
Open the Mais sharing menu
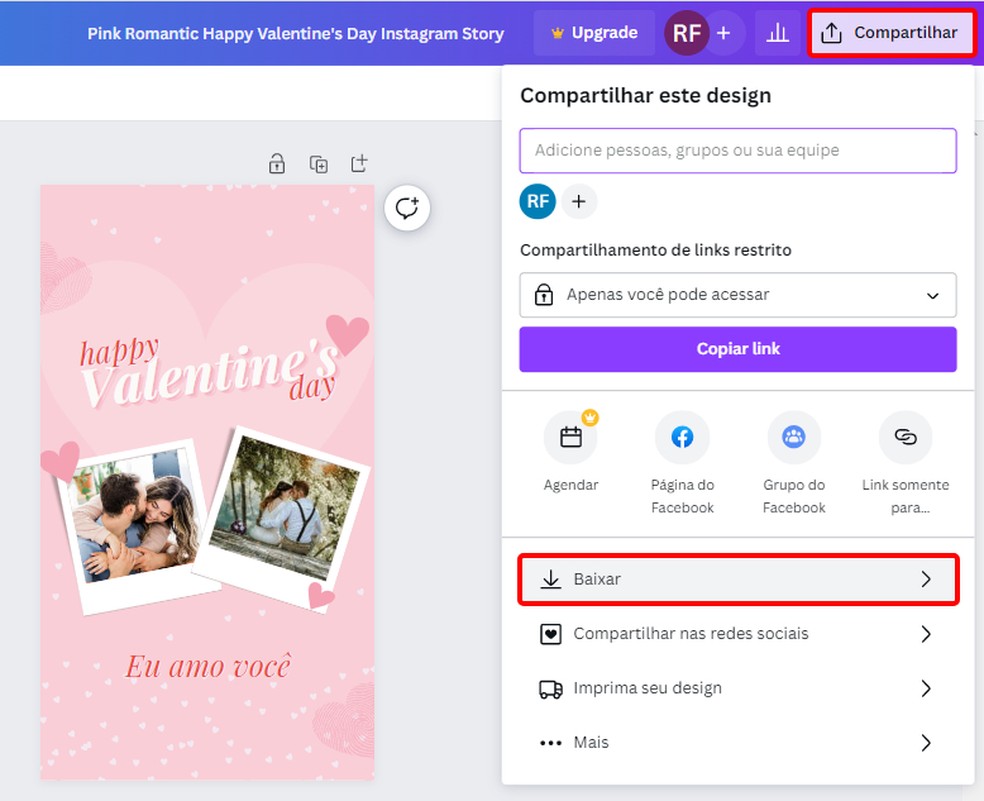(738, 742)
